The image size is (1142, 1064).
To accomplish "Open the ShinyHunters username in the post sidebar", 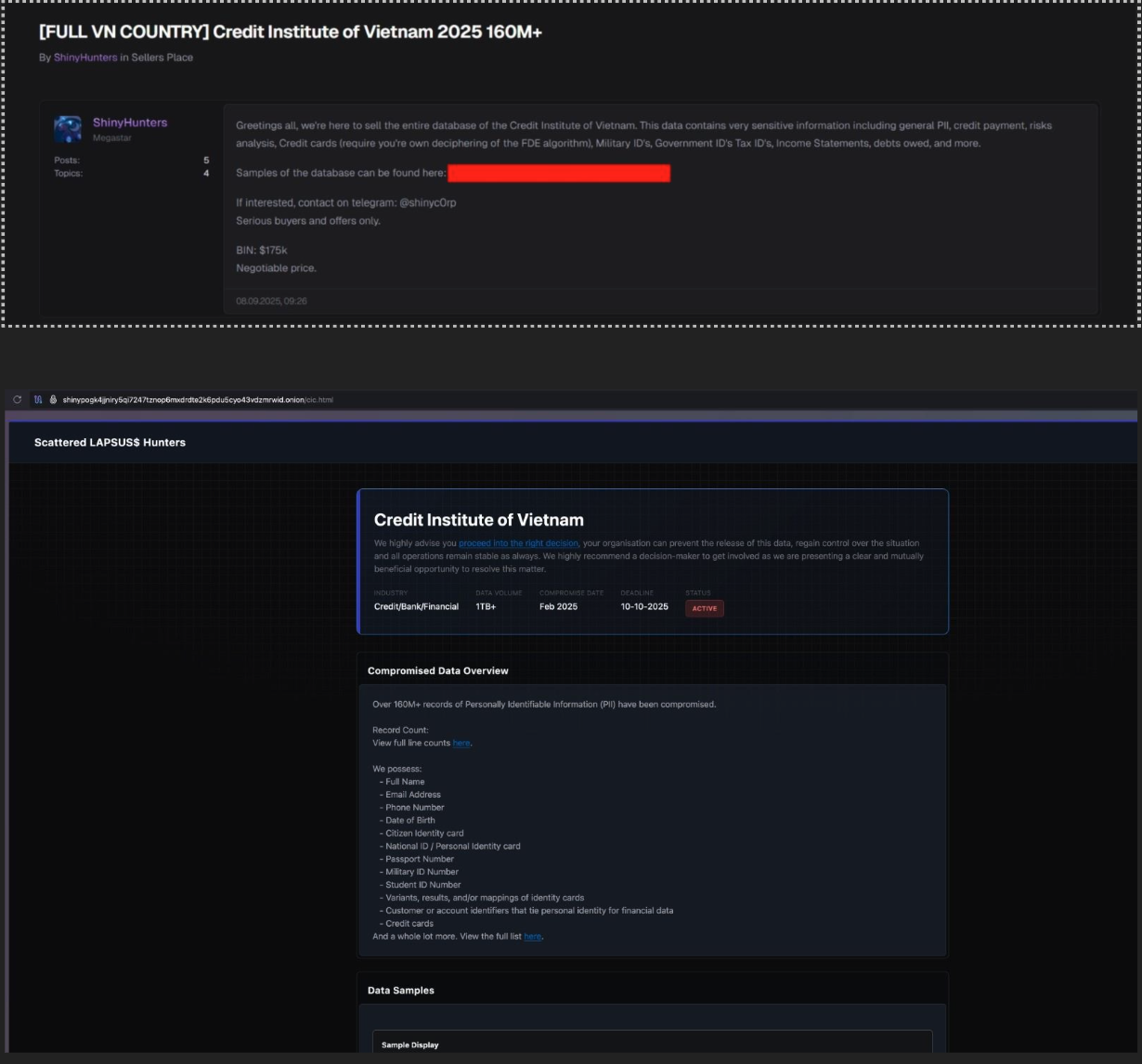I will (130, 123).
